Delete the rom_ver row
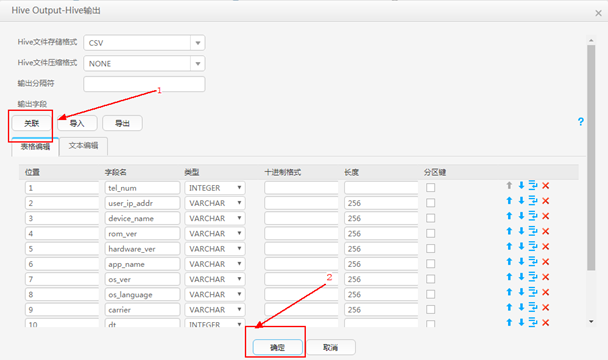Viewport: 608px width, 360px height. [x=546, y=231]
